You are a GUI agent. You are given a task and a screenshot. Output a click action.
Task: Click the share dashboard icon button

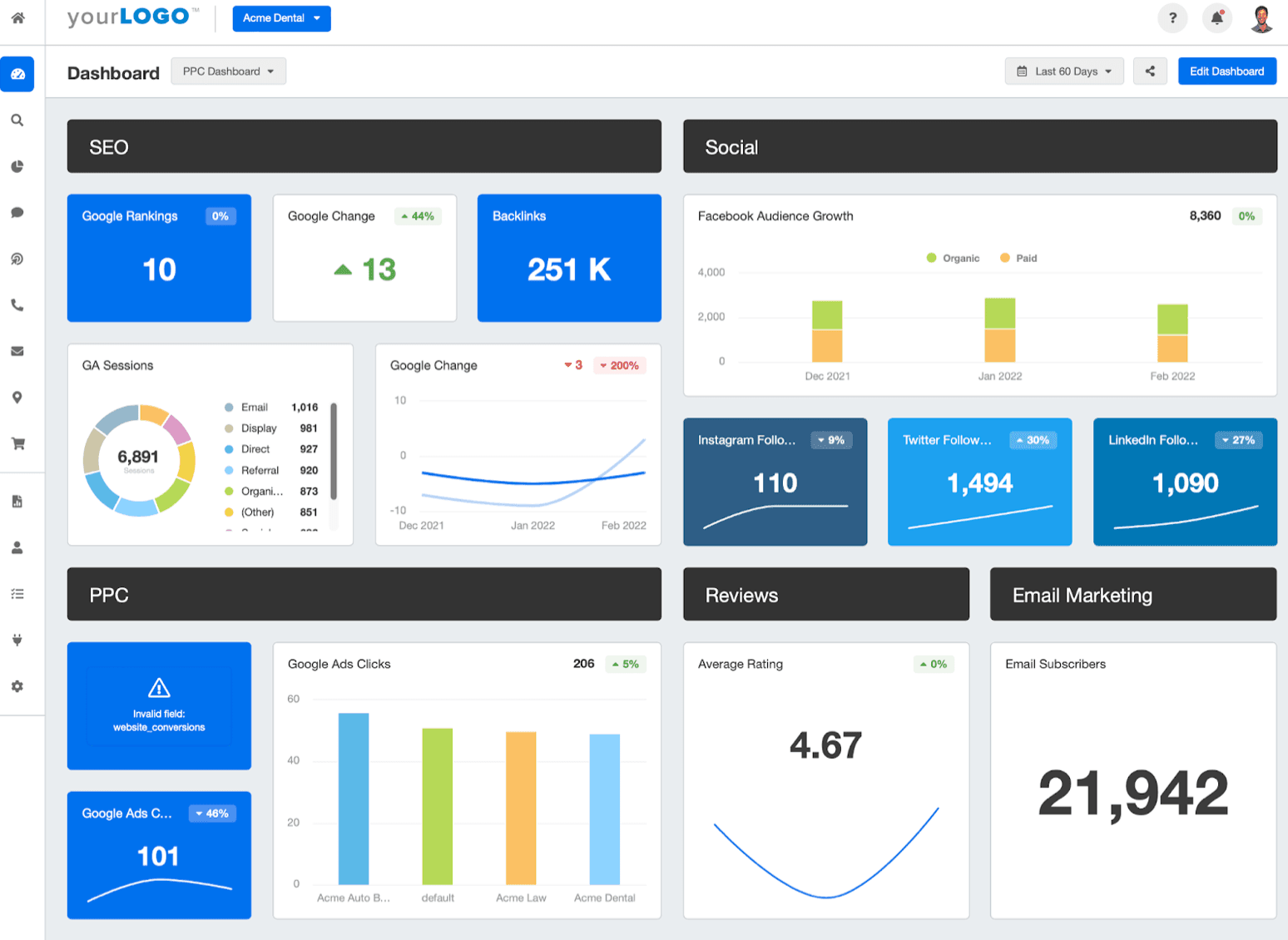[x=1150, y=72]
